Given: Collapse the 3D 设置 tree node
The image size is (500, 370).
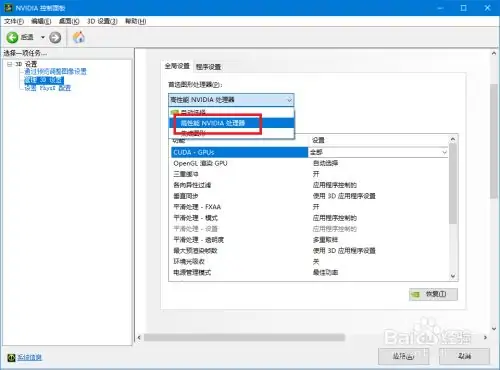Looking at the screenshot, I should [9, 64].
